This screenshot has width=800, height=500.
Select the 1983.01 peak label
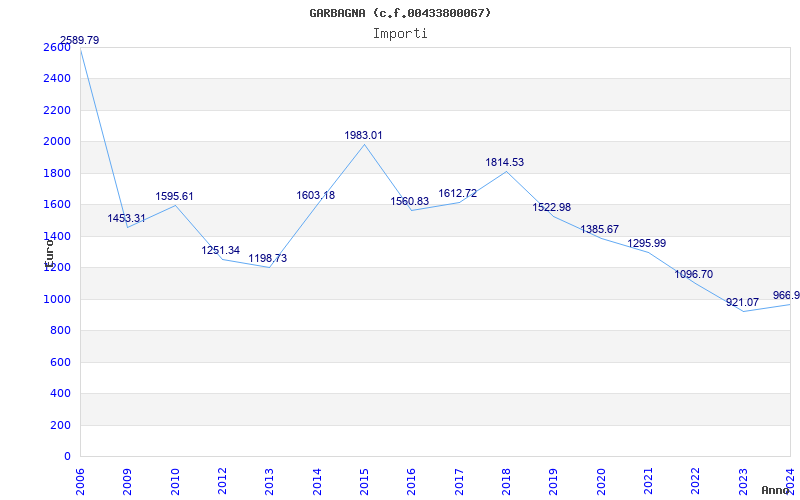(363, 135)
